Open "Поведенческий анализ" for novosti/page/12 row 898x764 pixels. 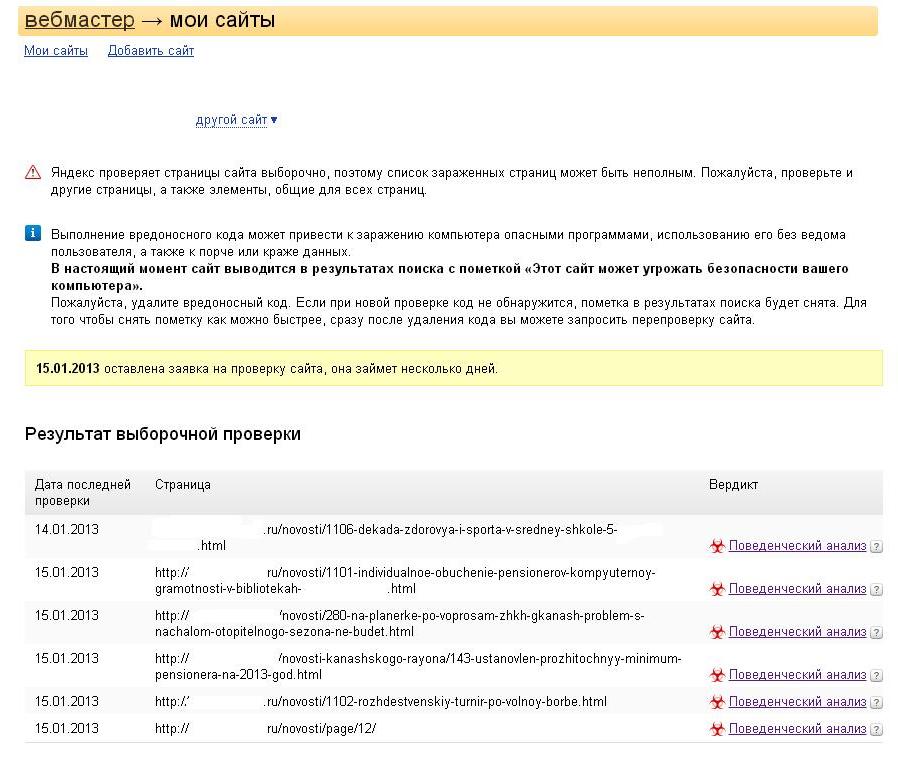tap(797, 729)
